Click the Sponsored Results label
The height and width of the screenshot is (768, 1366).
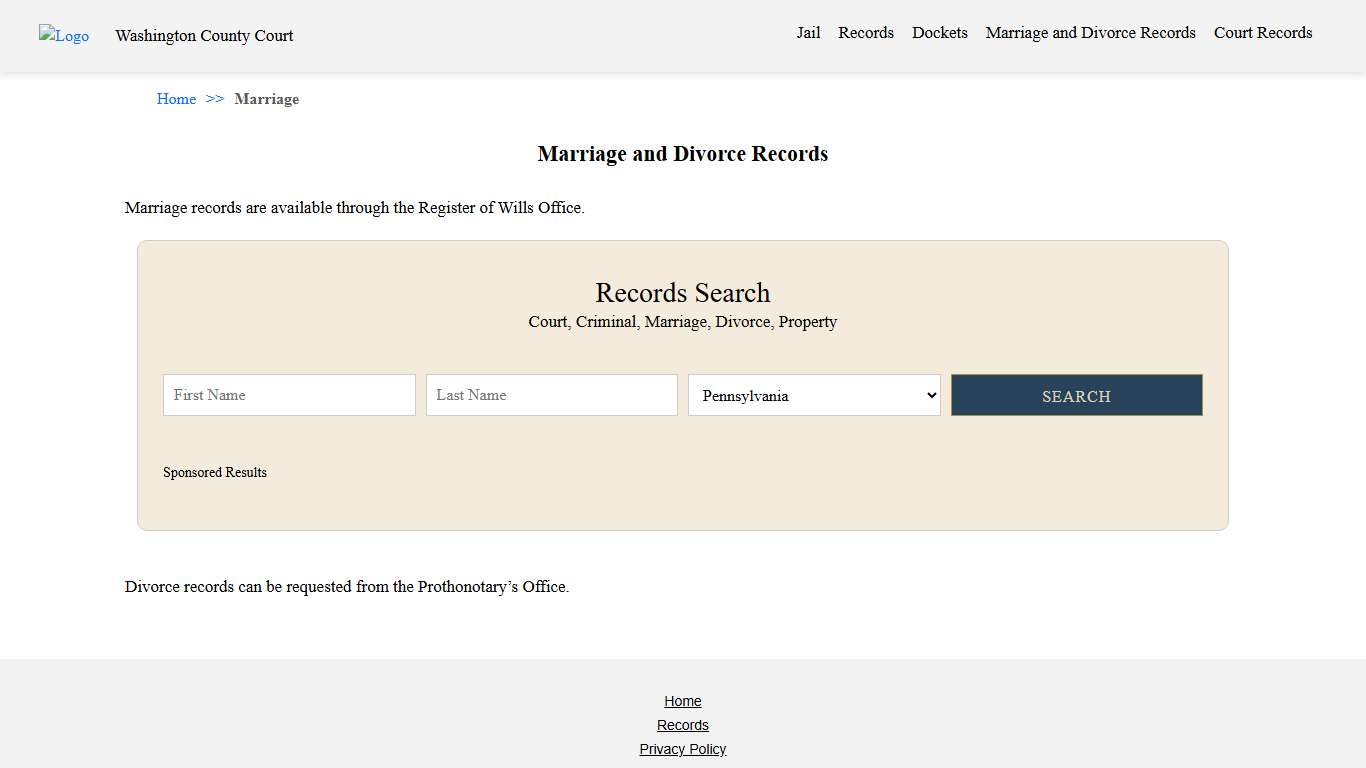point(215,472)
